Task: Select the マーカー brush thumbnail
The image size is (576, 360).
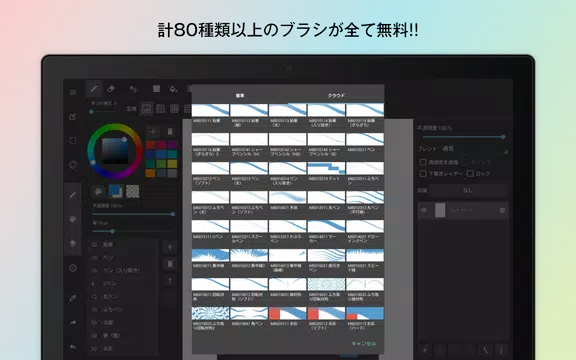Action: (x=326, y=226)
